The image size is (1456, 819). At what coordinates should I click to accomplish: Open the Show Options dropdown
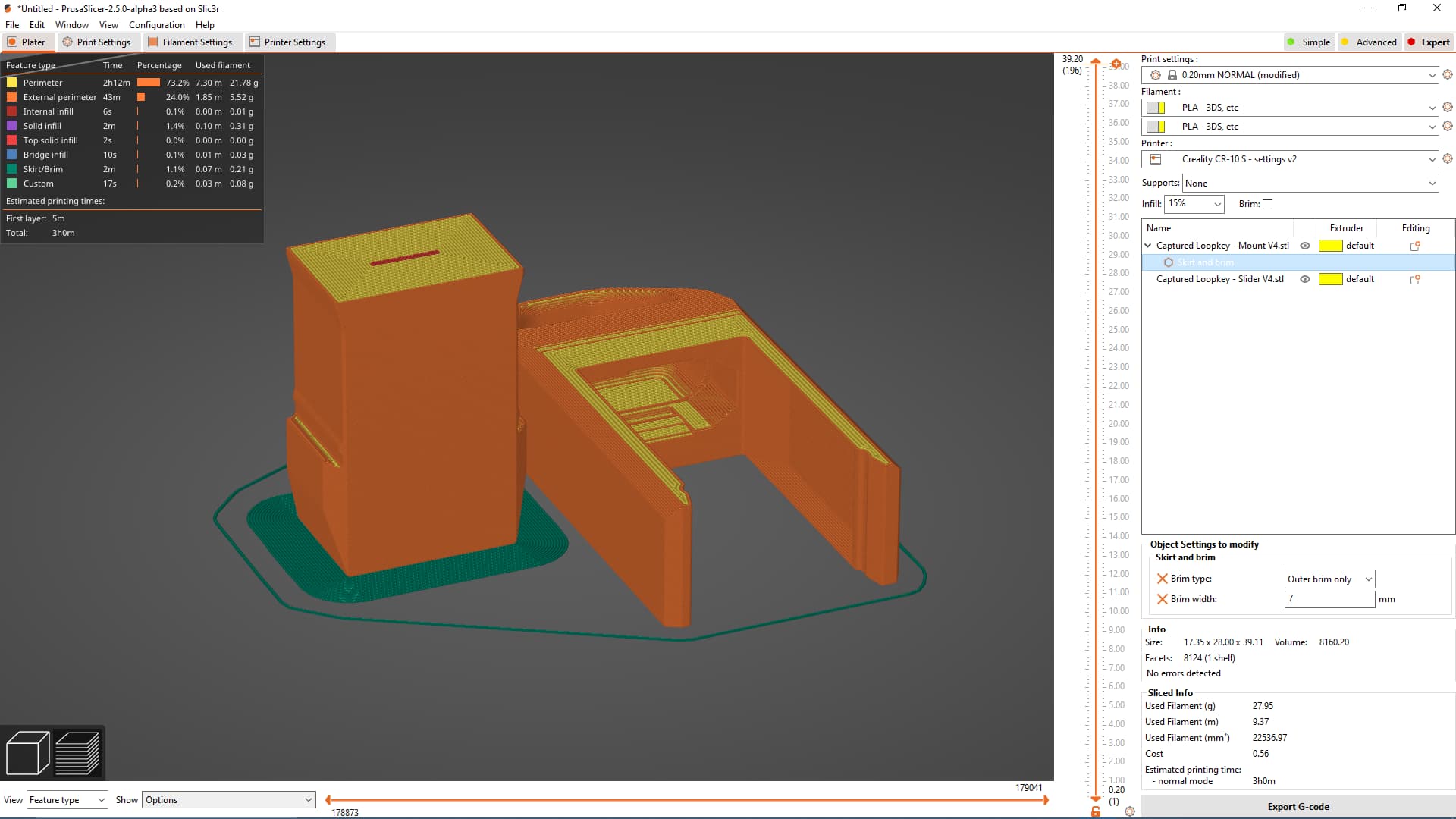coord(229,800)
